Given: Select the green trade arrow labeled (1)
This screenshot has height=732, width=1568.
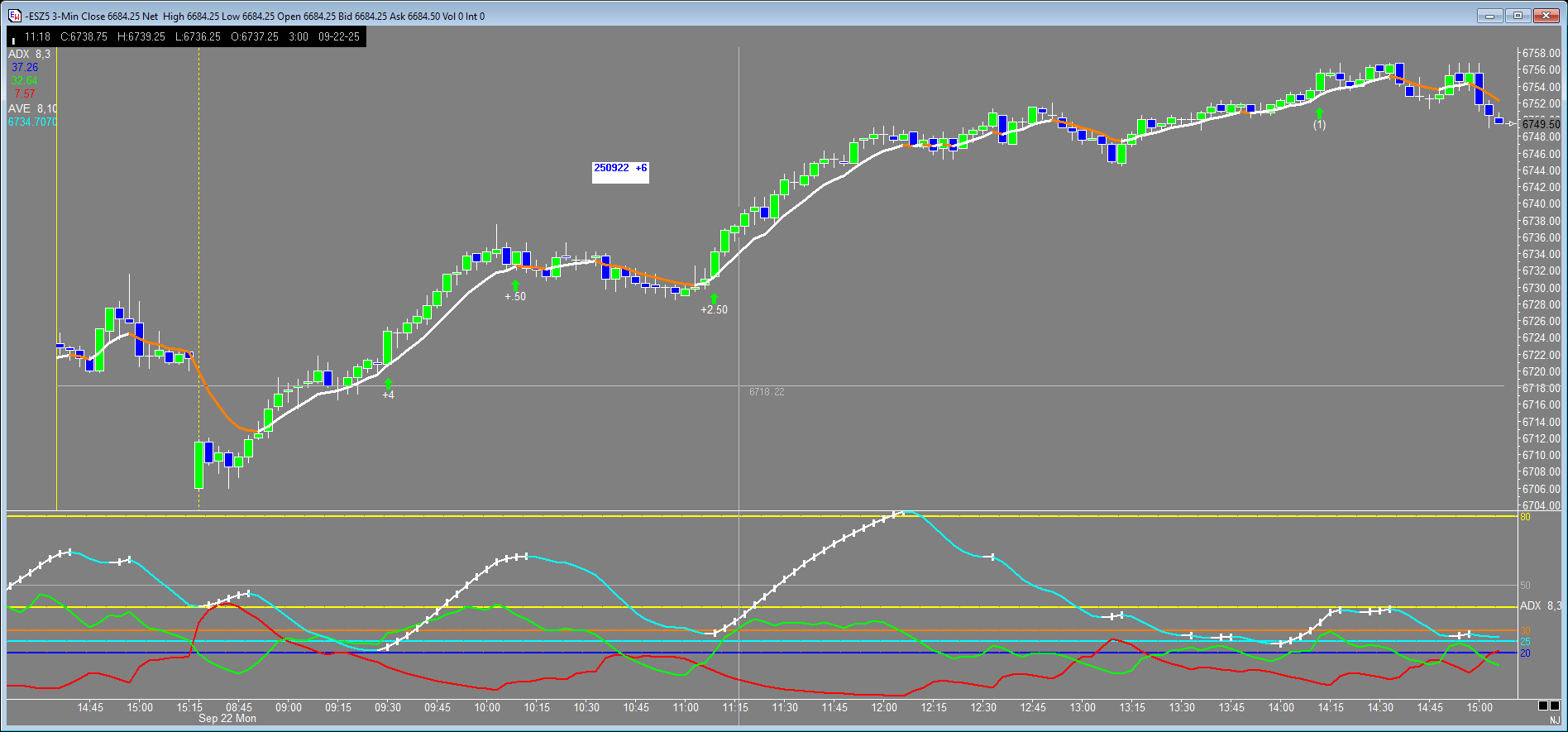Looking at the screenshot, I should click(x=1319, y=113).
